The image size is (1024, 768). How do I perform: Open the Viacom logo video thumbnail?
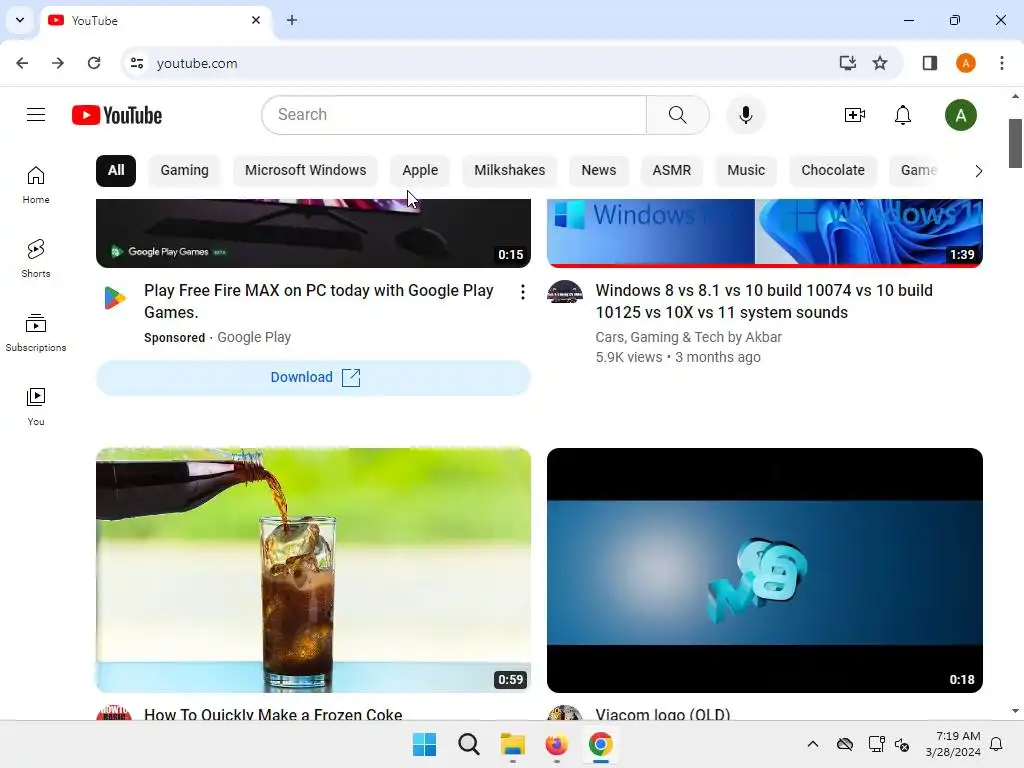765,570
